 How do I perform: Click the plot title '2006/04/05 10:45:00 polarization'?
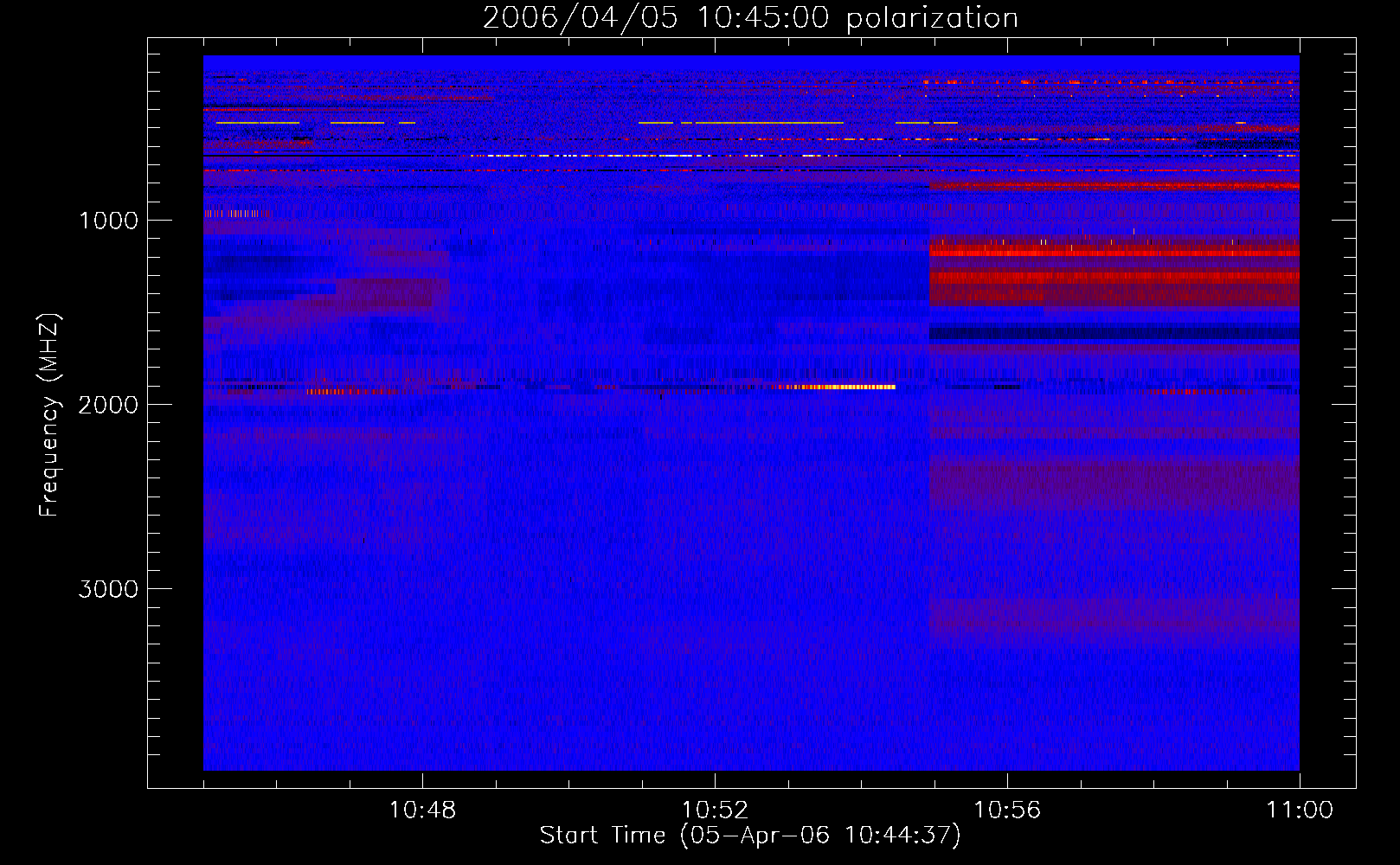coord(750,18)
